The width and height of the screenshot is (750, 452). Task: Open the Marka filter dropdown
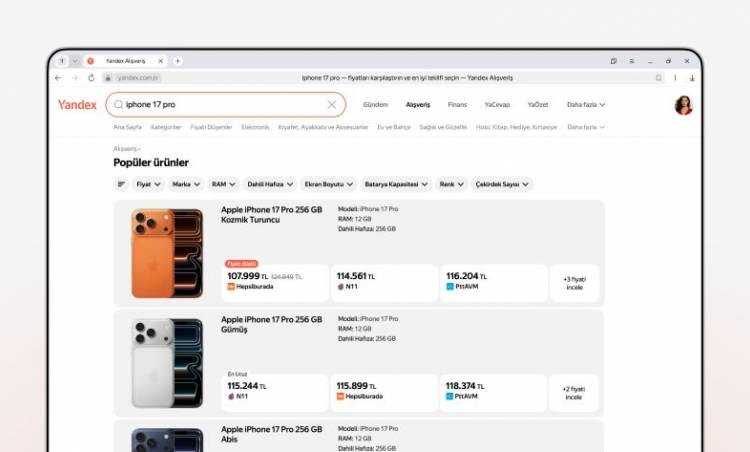(x=185, y=184)
